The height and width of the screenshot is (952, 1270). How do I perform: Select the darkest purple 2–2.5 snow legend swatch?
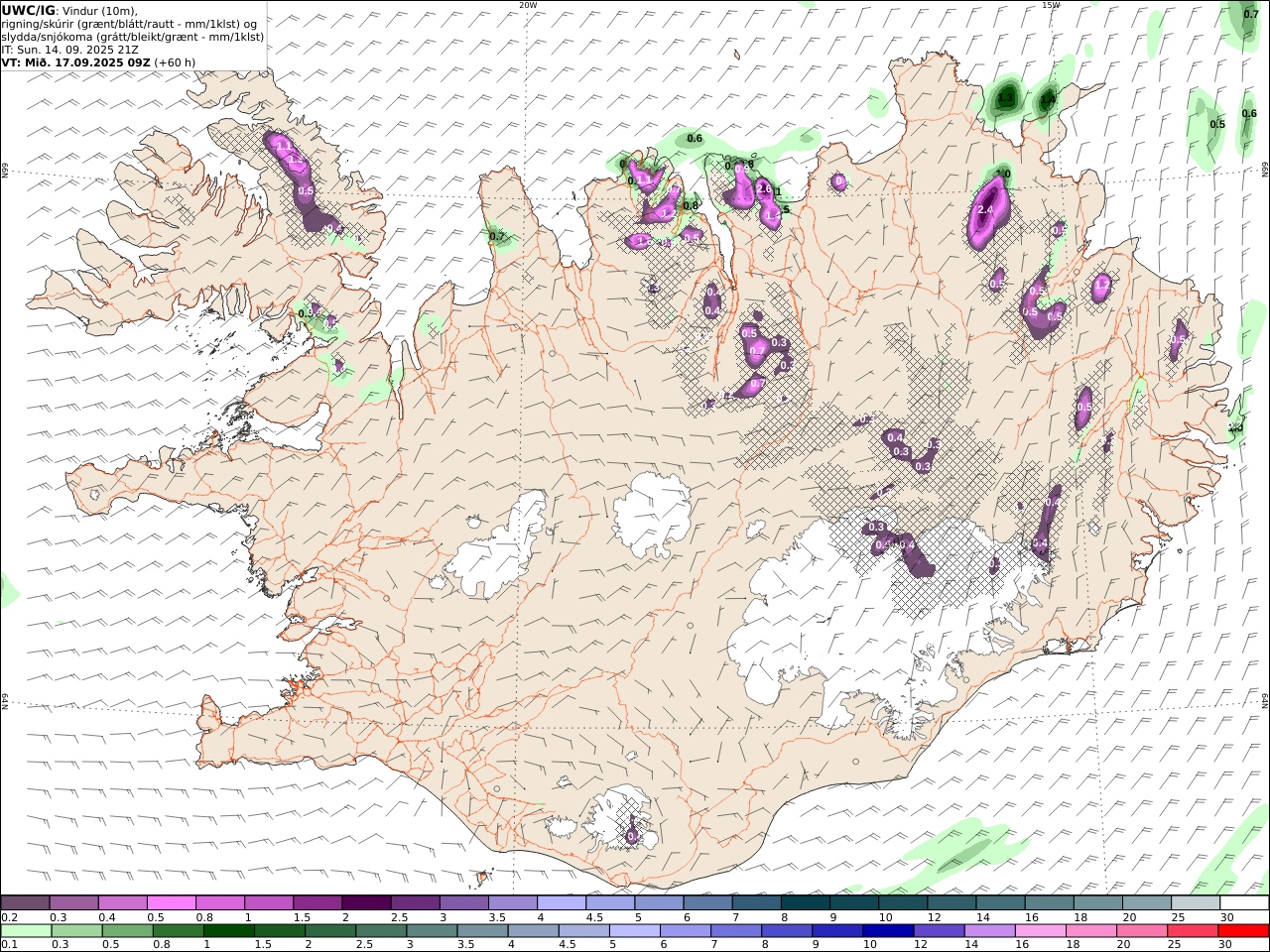click(366, 902)
